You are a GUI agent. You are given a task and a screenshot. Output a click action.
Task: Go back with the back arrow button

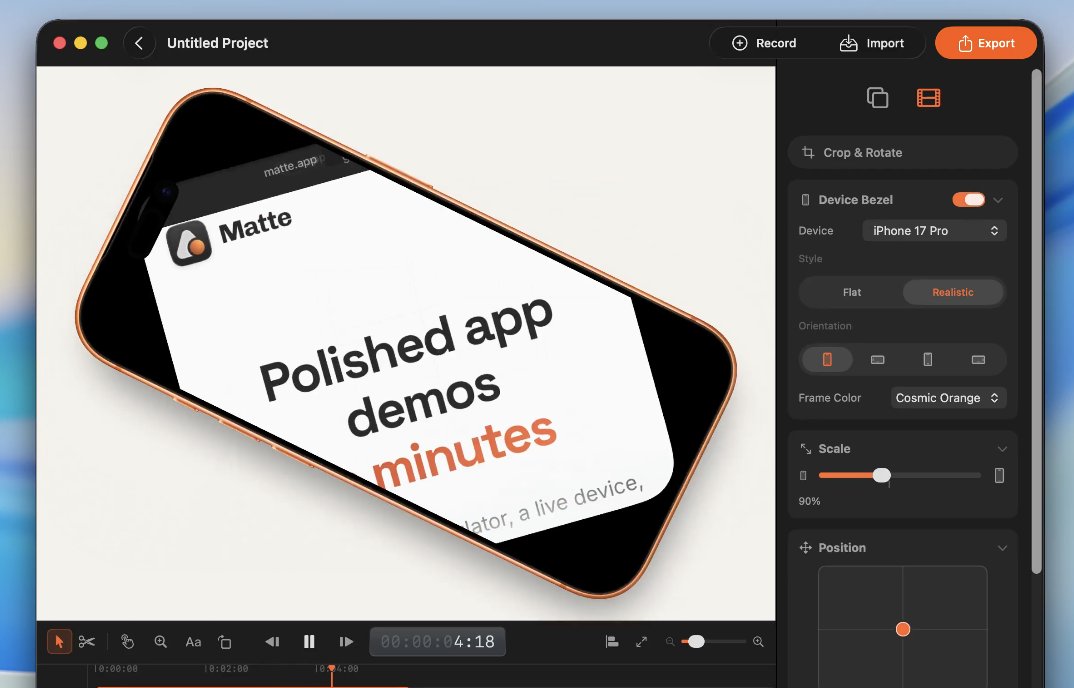pyautogui.click(x=139, y=43)
